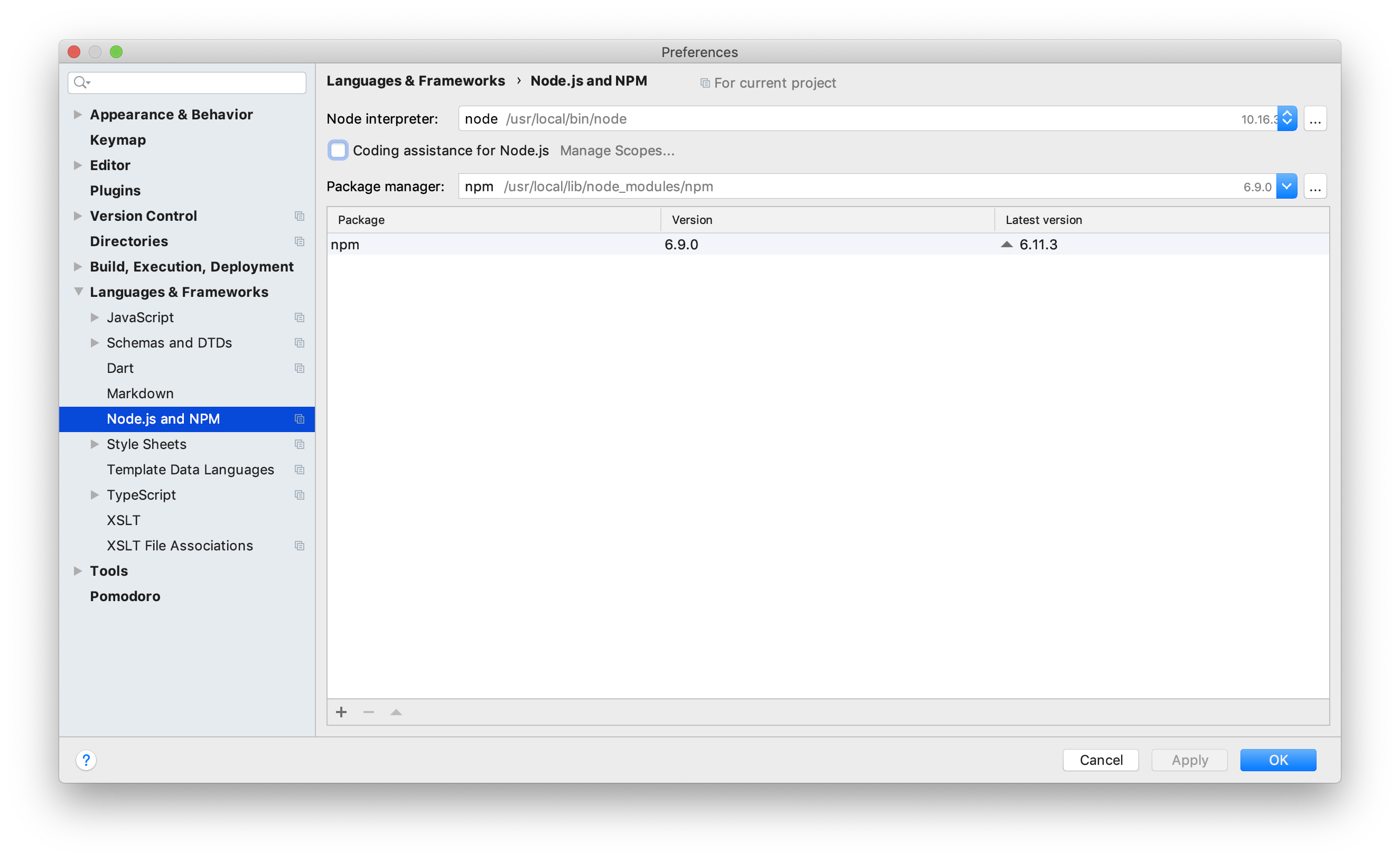Screen dimensions: 1400x861
Task: Click the add package plus icon
Action: coord(341,712)
